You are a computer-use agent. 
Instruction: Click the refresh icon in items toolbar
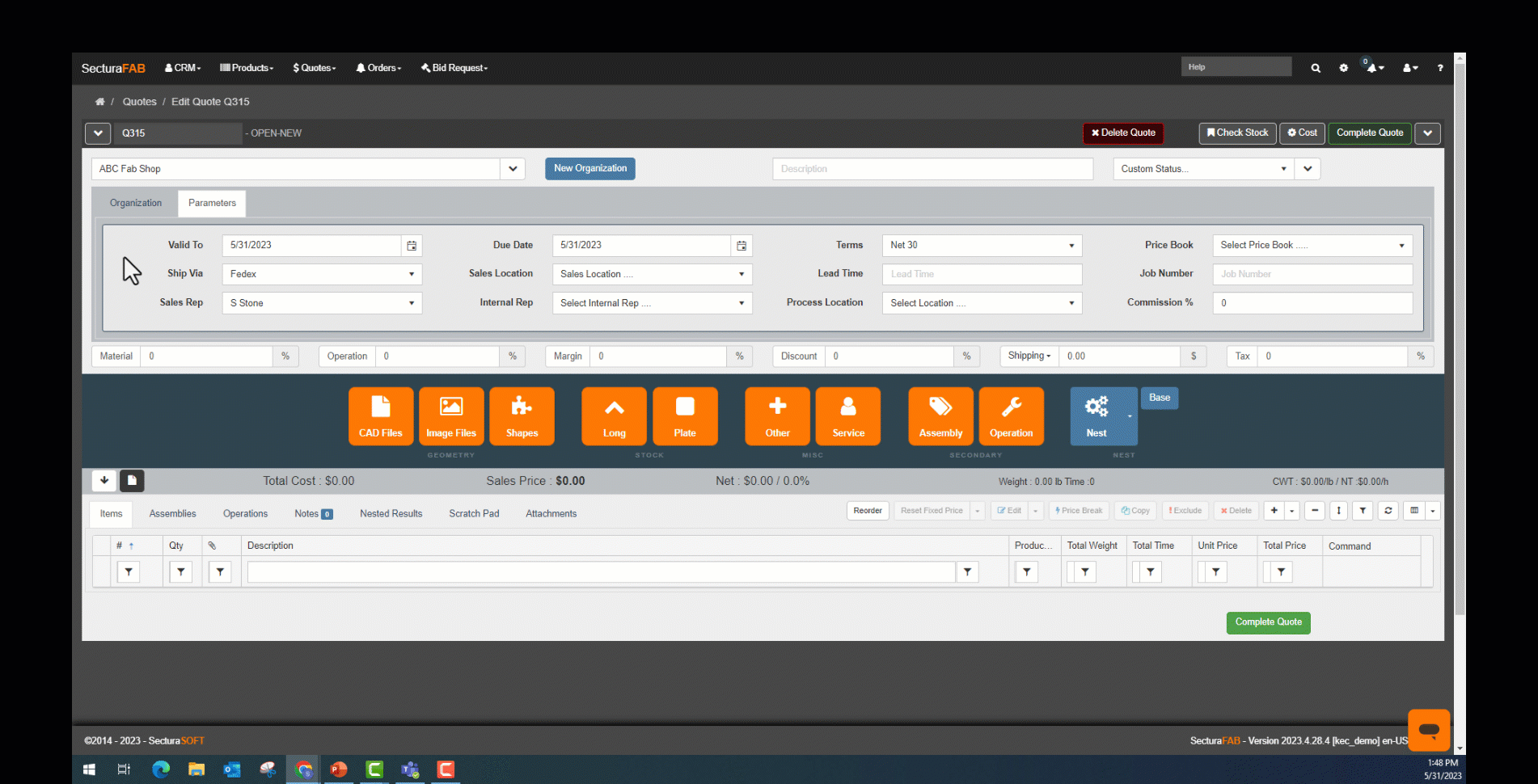pos(1388,511)
